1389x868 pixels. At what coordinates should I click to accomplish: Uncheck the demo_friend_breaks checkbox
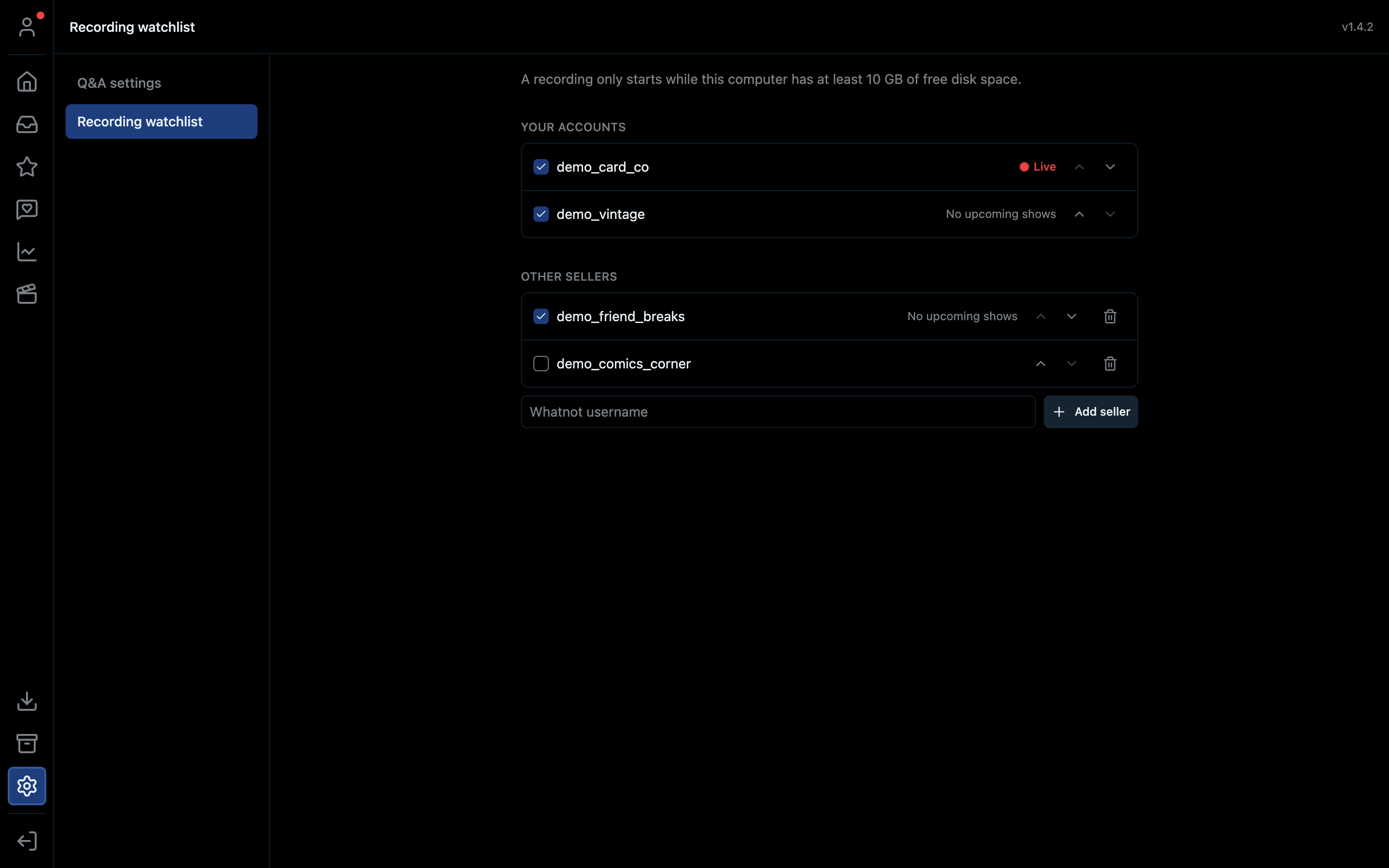(x=541, y=316)
